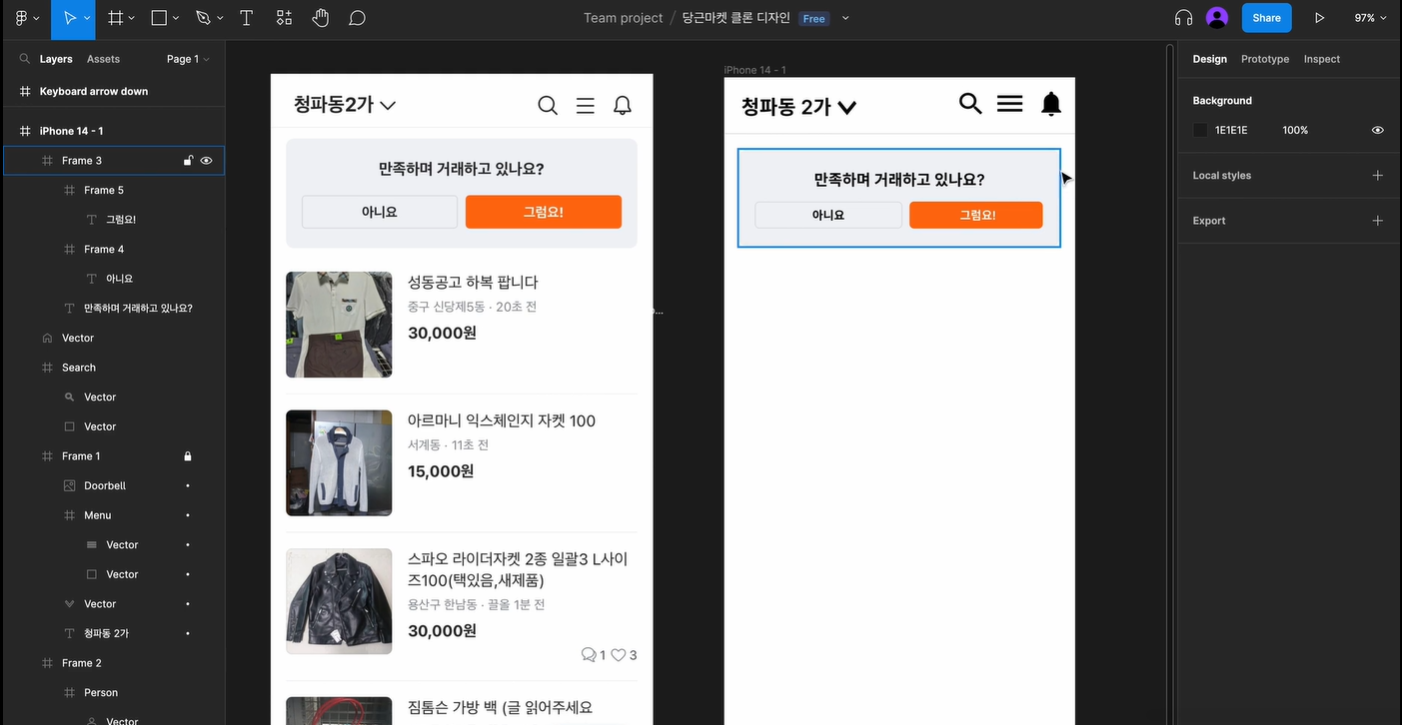Click the iPhone 14 - 1 frame label

(x=755, y=70)
